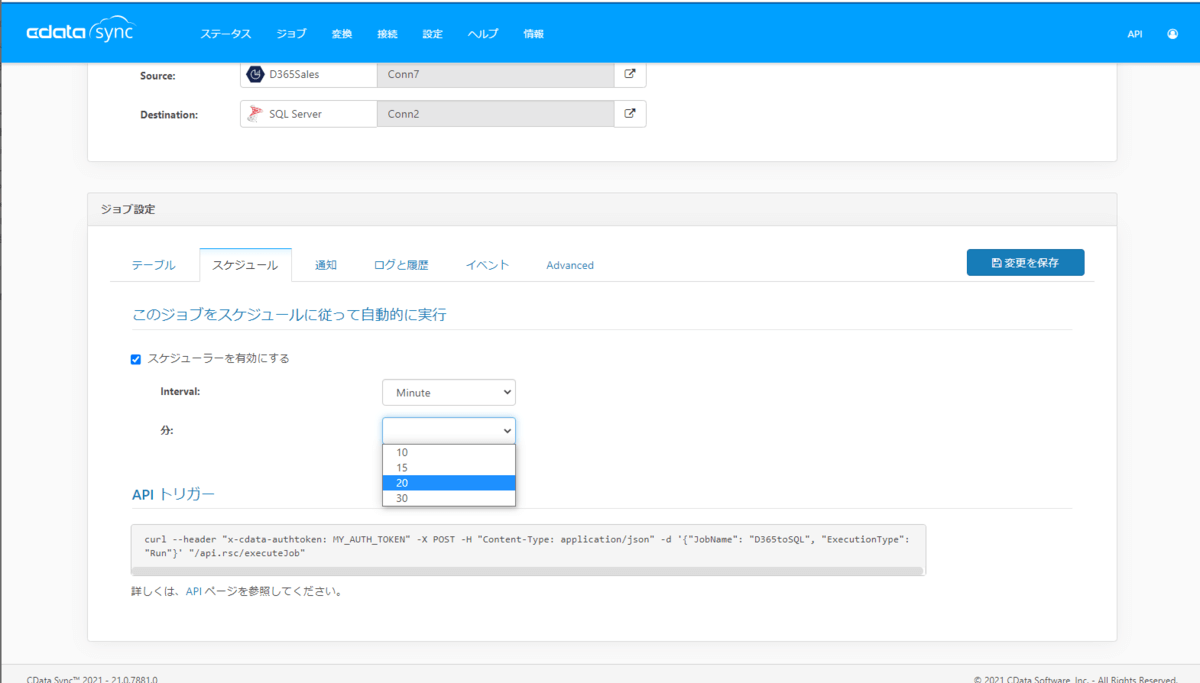The height and width of the screenshot is (683, 1200).
Task: Click the 変更を保存 button
Action: click(x=1025, y=263)
